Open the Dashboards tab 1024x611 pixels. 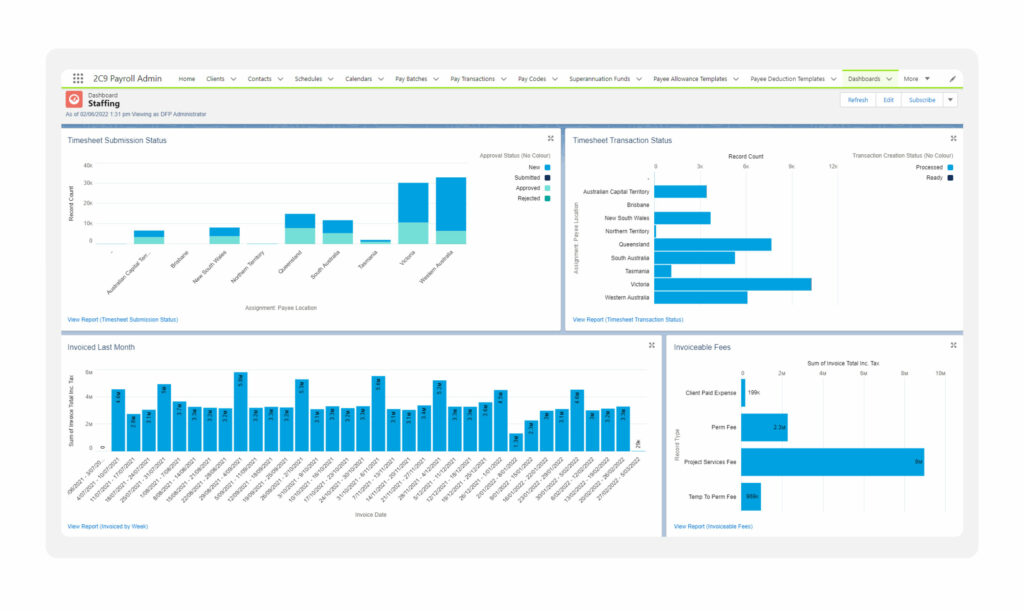864,79
